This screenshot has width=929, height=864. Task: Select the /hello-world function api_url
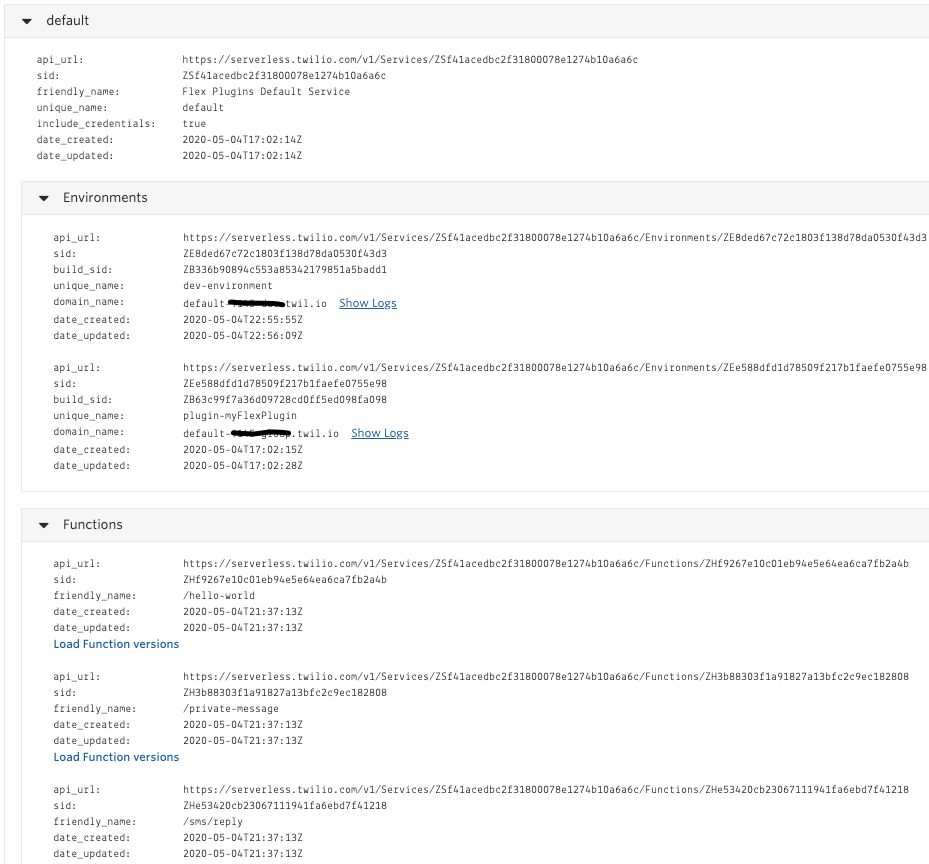click(546, 564)
